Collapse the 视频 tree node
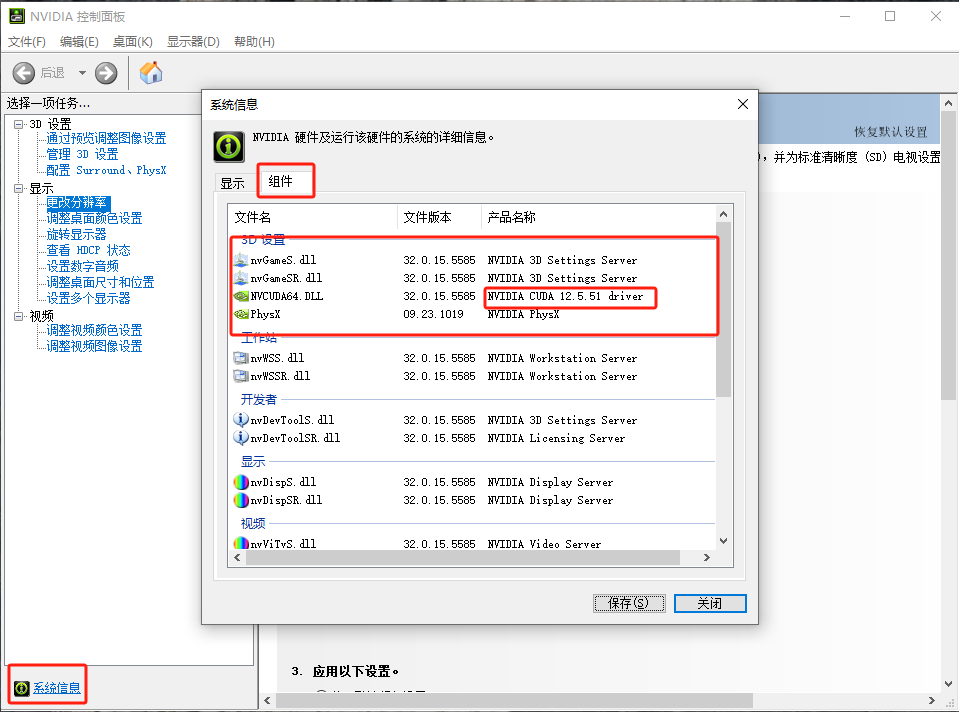Screen dimensions: 959x712 point(18,316)
